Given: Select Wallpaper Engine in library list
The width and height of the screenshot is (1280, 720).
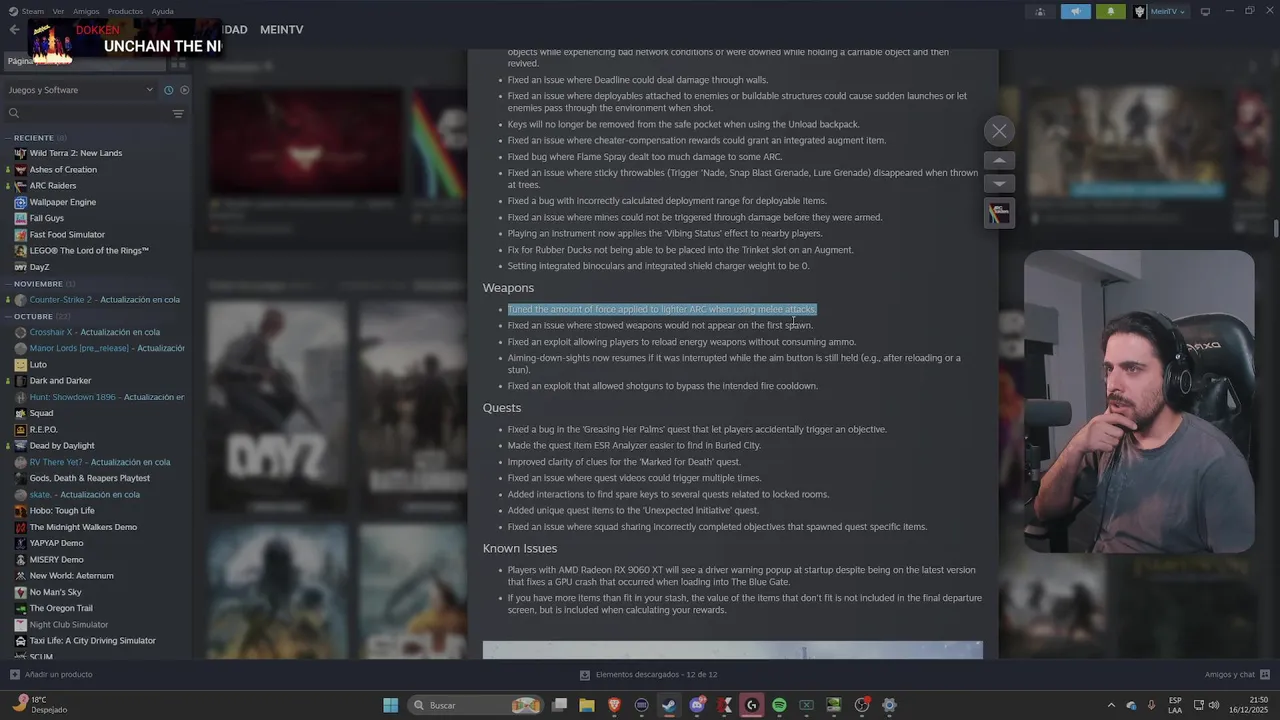Looking at the screenshot, I should tap(63, 202).
